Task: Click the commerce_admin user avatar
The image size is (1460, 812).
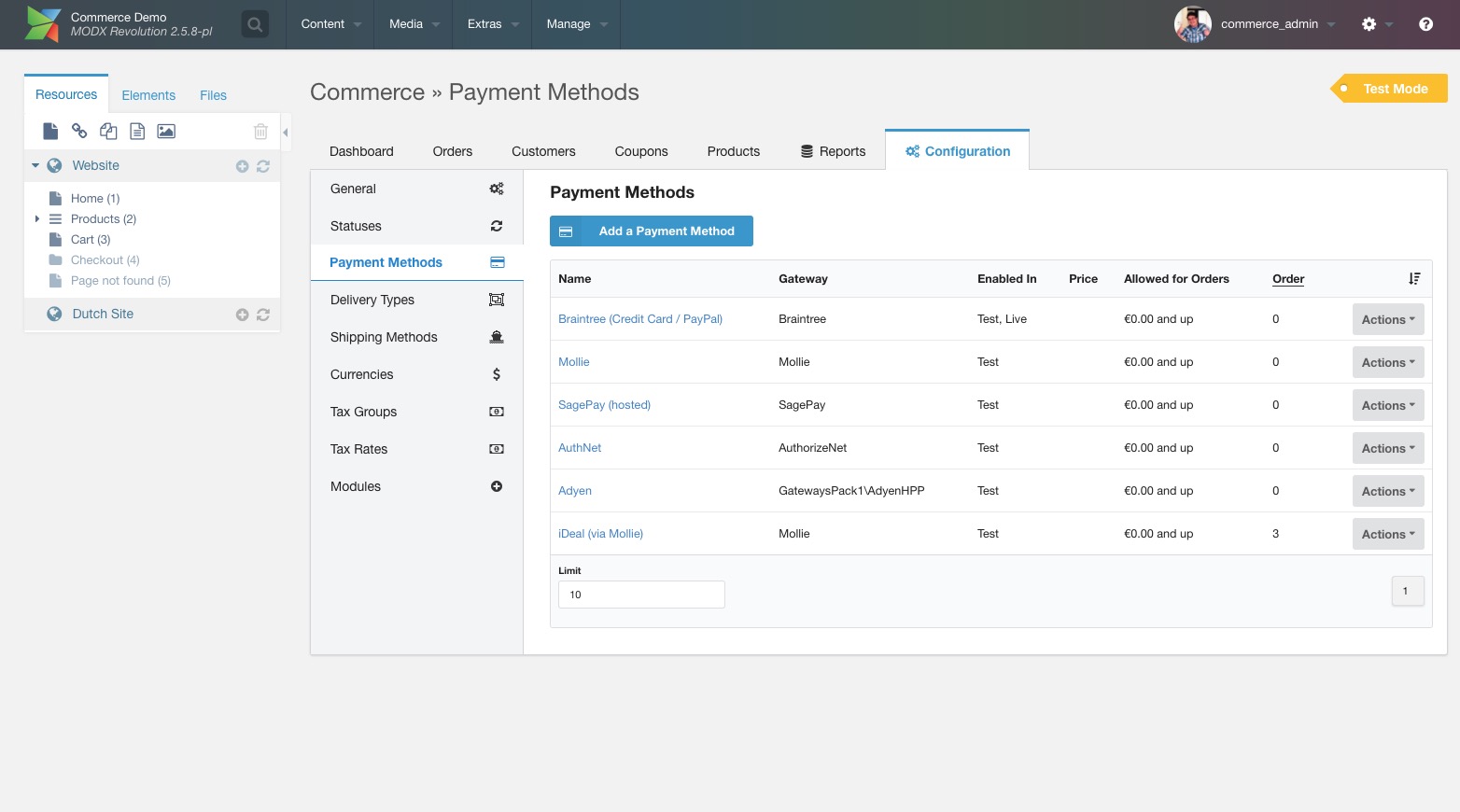Action: (1192, 24)
